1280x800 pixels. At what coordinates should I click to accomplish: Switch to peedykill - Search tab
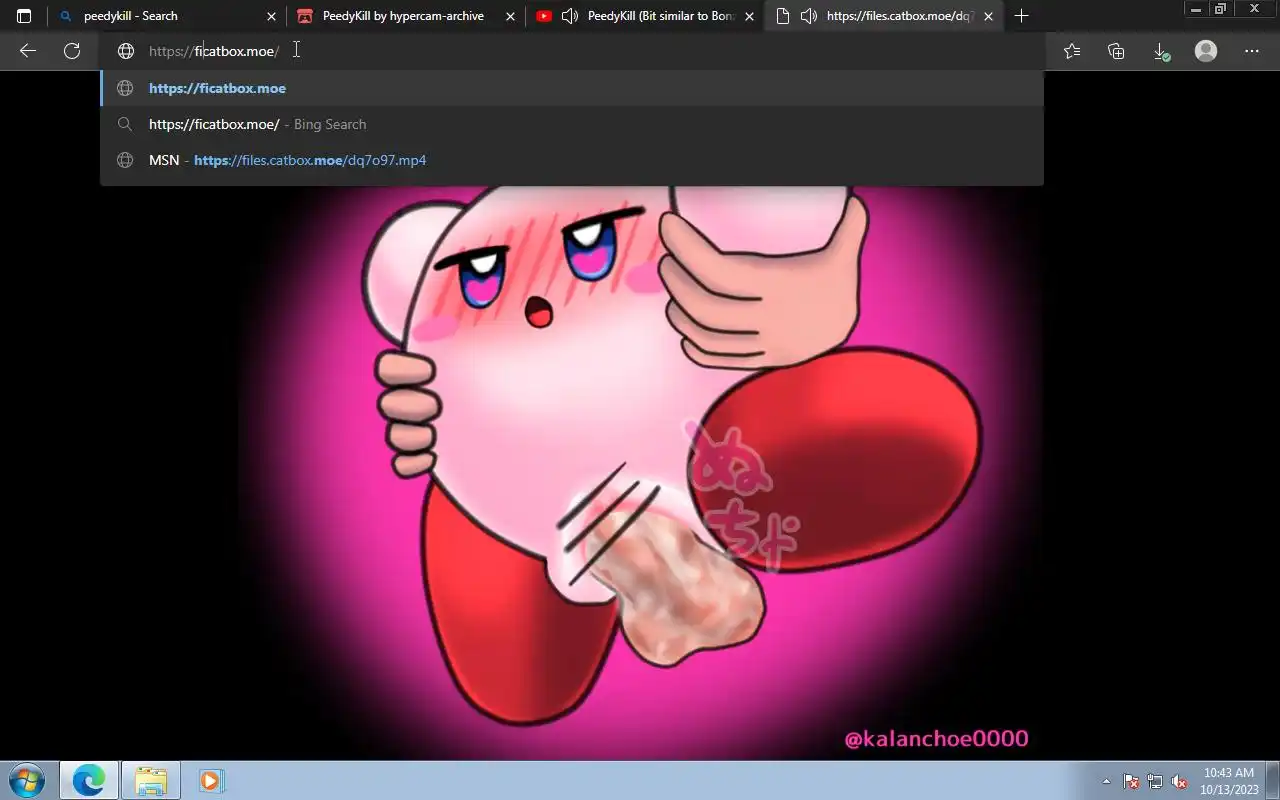click(x=166, y=16)
